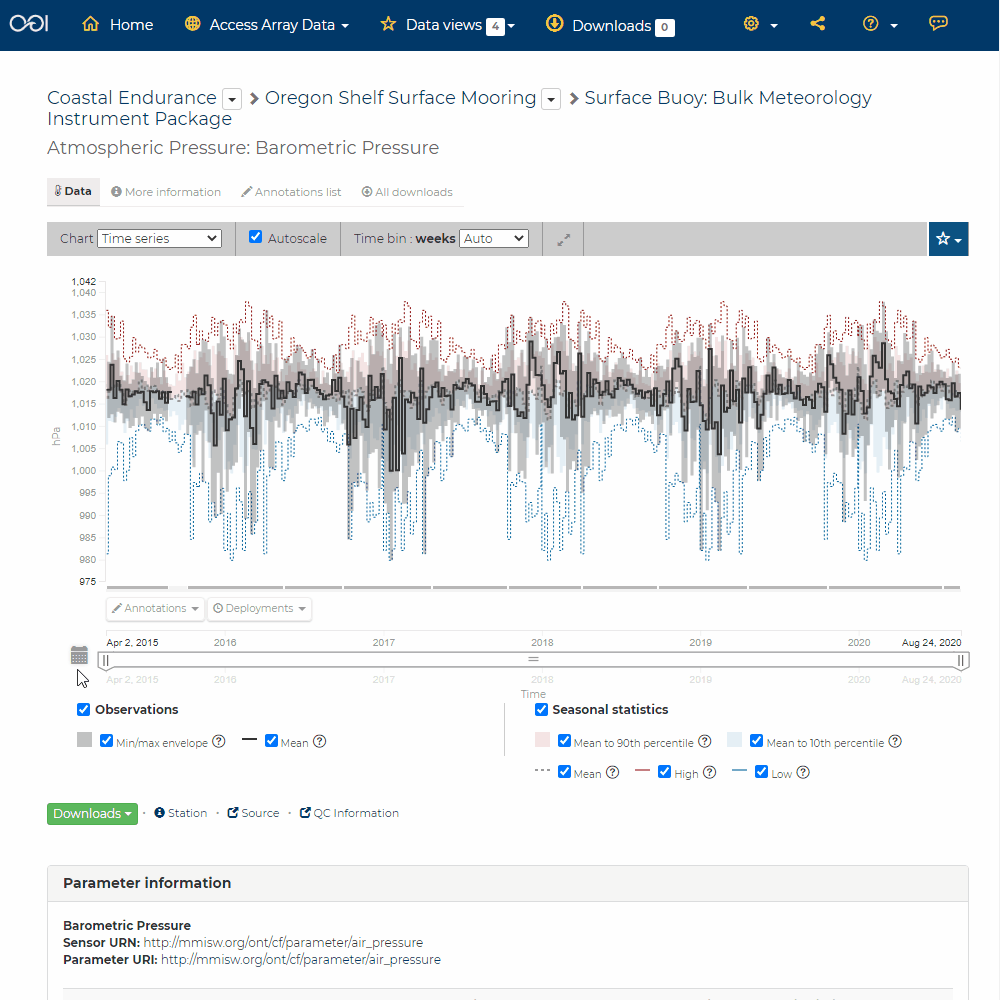The image size is (1000, 1000).
Task: Uncheck the Observations checkbox
Action: tap(82, 709)
